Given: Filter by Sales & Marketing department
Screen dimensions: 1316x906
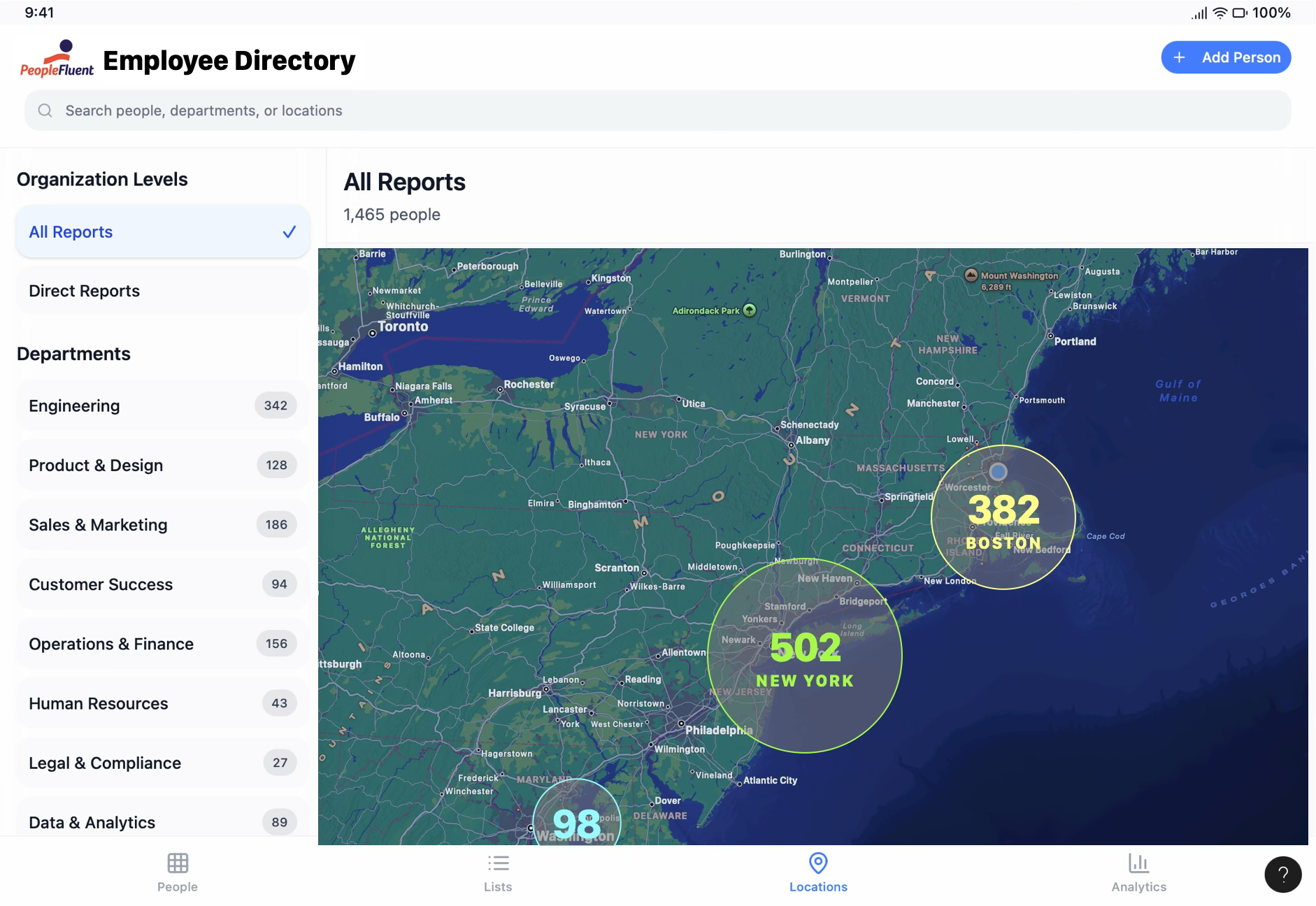Looking at the screenshot, I should tap(162, 524).
